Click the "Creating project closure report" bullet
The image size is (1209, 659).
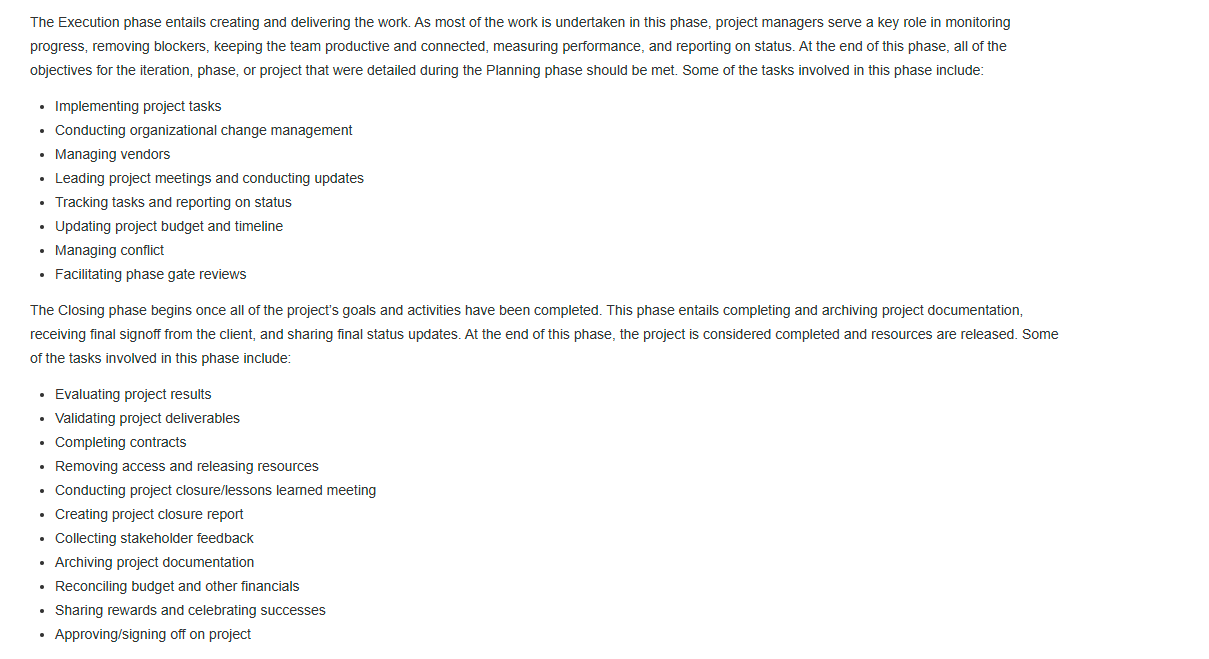click(149, 514)
